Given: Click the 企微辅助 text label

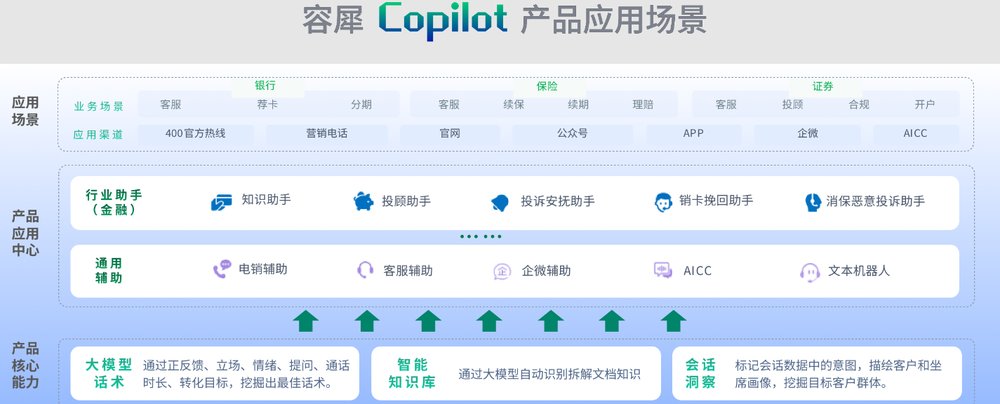Looking at the screenshot, I should click(546, 271).
